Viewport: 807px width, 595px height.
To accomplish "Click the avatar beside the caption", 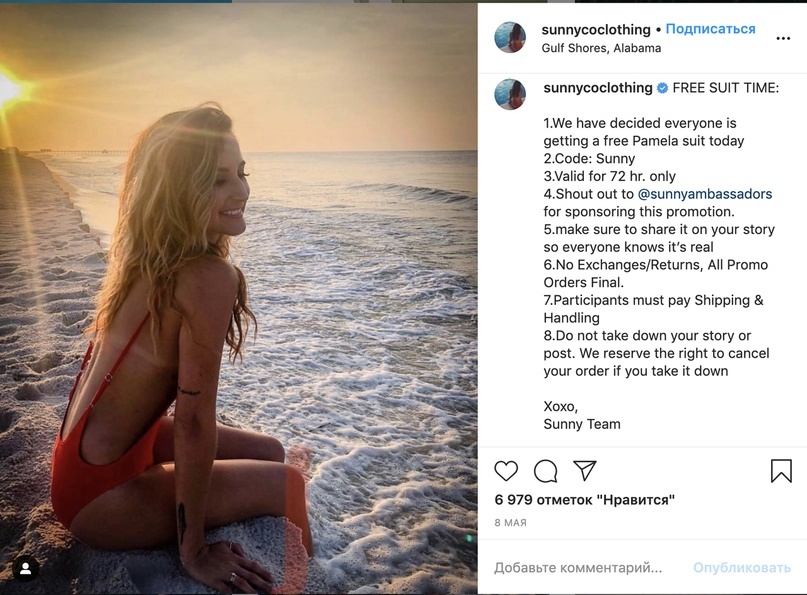I will pos(510,94).
